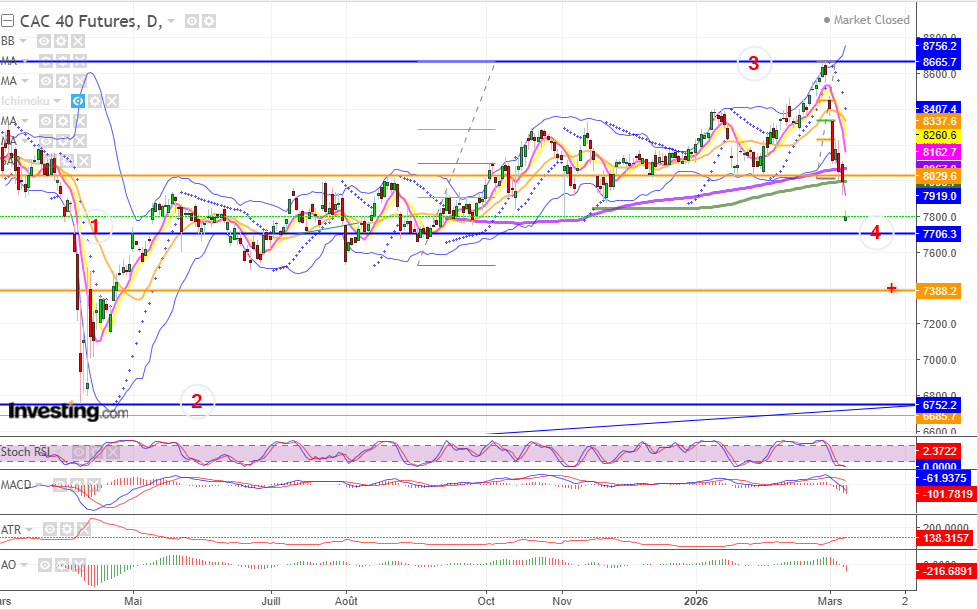Open settings gear for BB indicator
This screenshot has width=978, height=610.
(x=61, y=41)
